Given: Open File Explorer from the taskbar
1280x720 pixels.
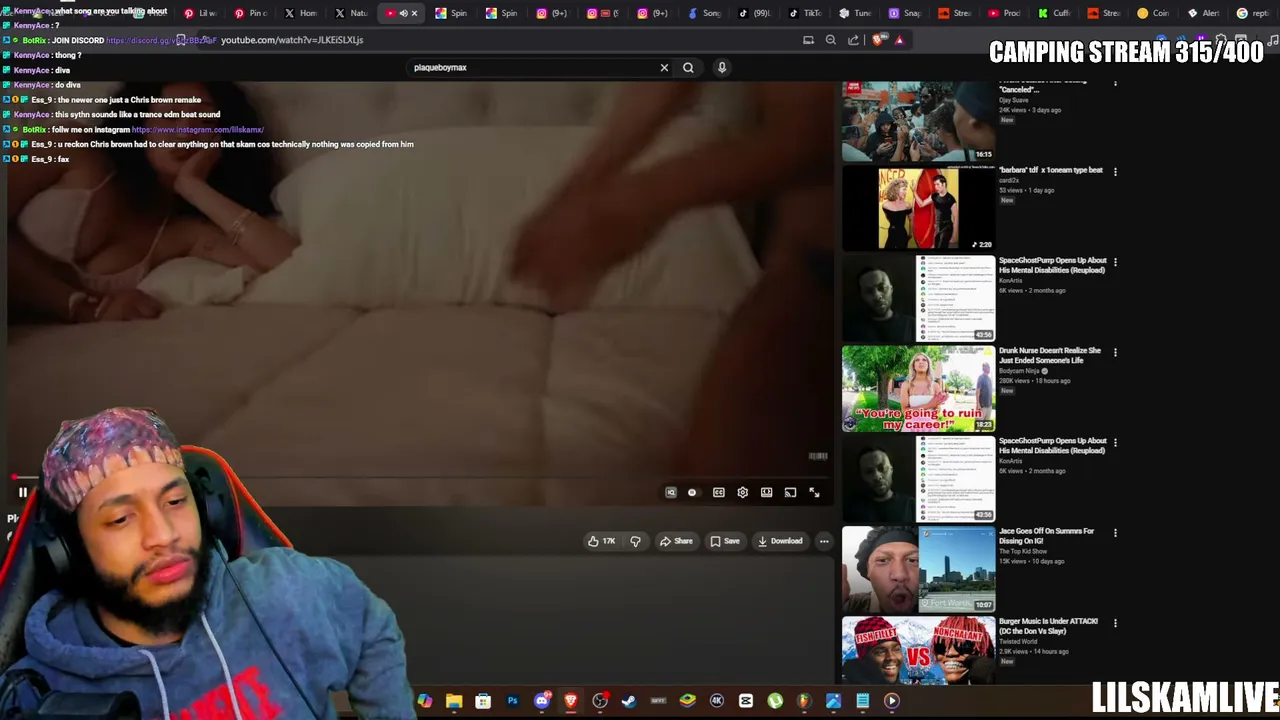Looking at the screenshot, I should point(454,701).
